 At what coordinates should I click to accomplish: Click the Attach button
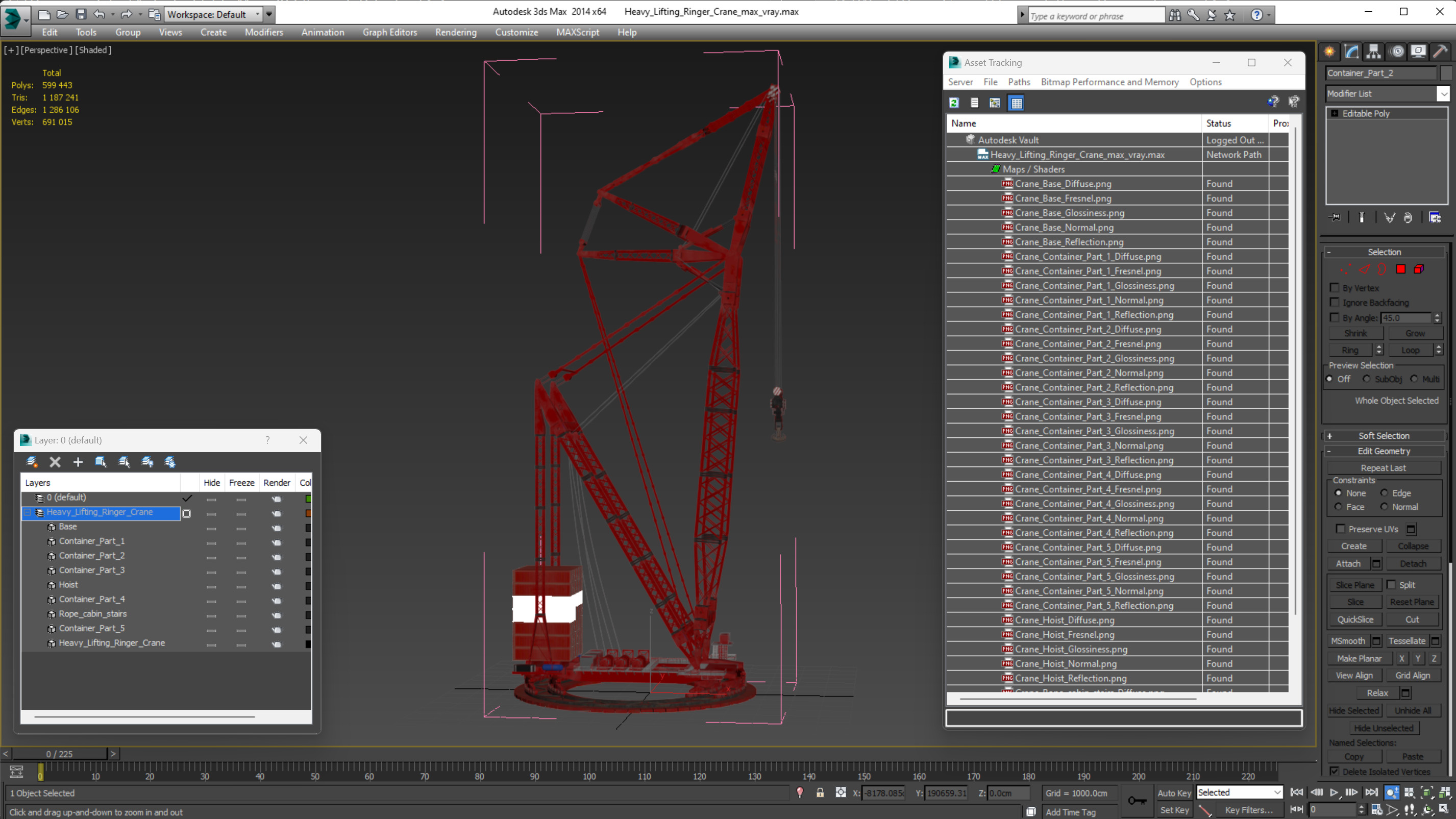point(1348,563)
